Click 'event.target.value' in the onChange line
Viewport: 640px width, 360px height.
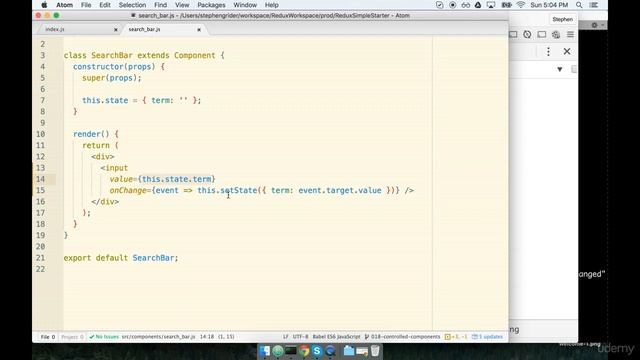coord(340,191)
